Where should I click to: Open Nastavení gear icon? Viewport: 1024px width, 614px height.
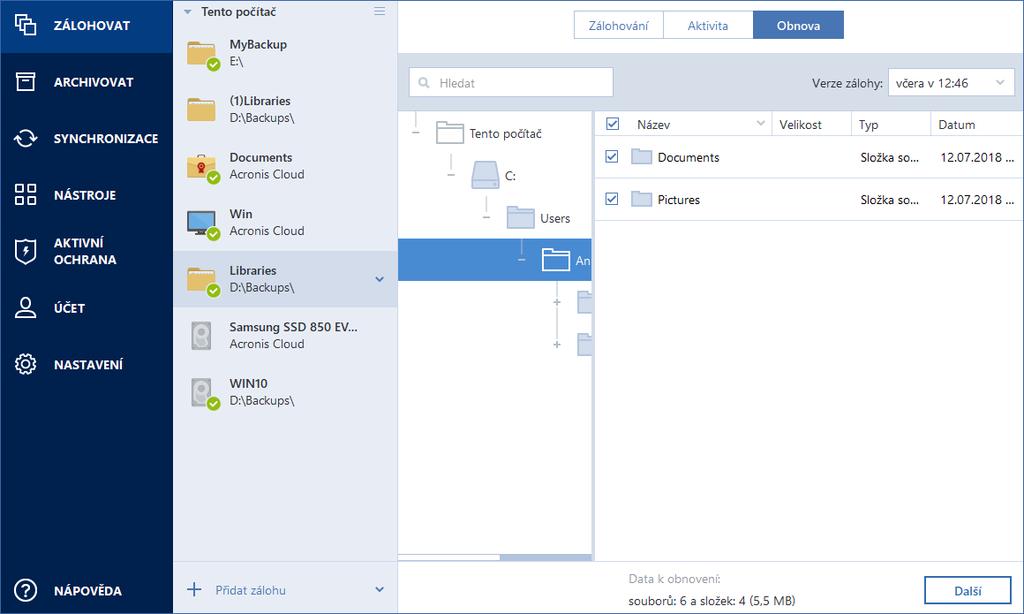point(25,364)
